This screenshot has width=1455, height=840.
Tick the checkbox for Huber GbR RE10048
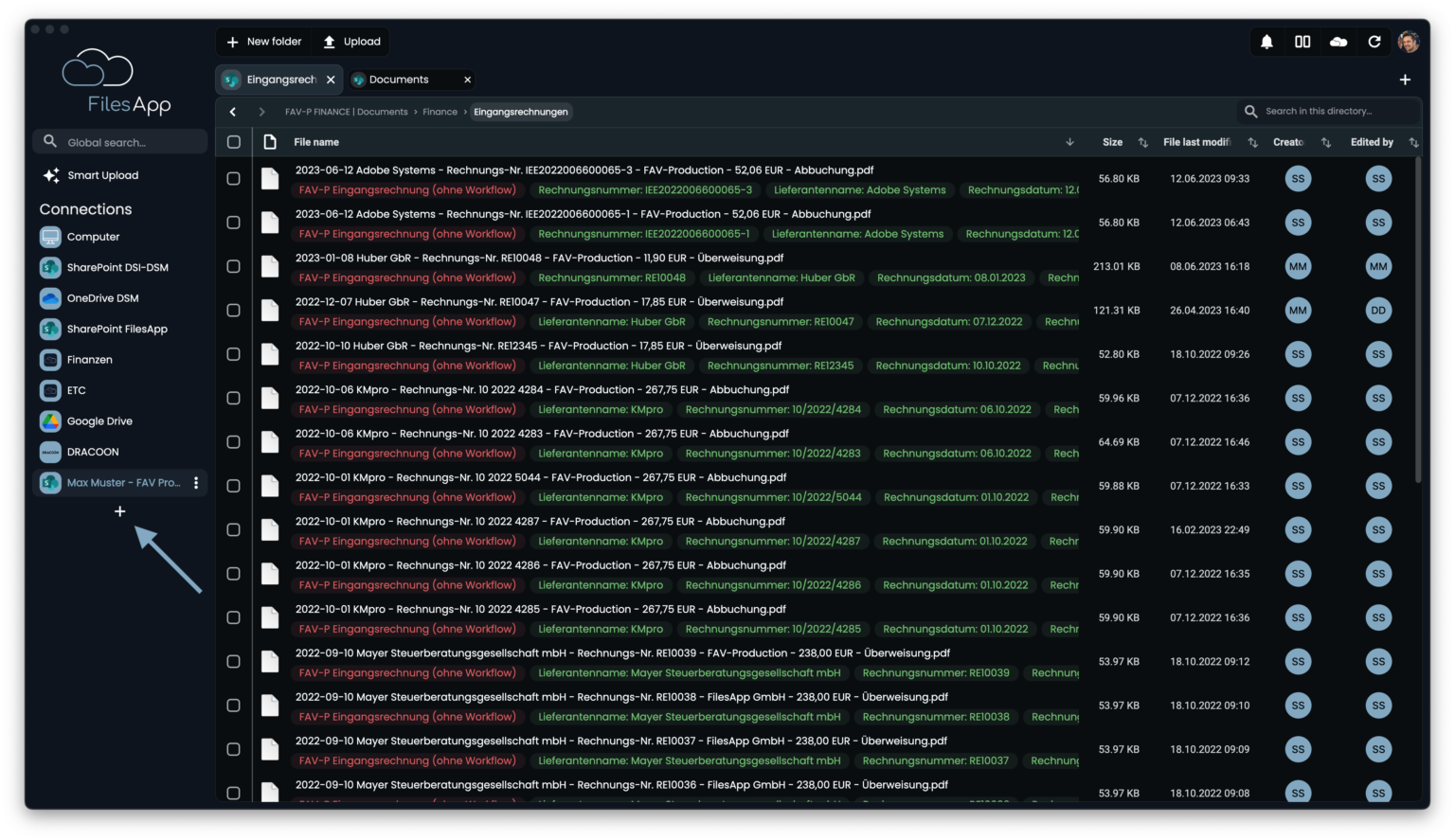tap(234, 267)
